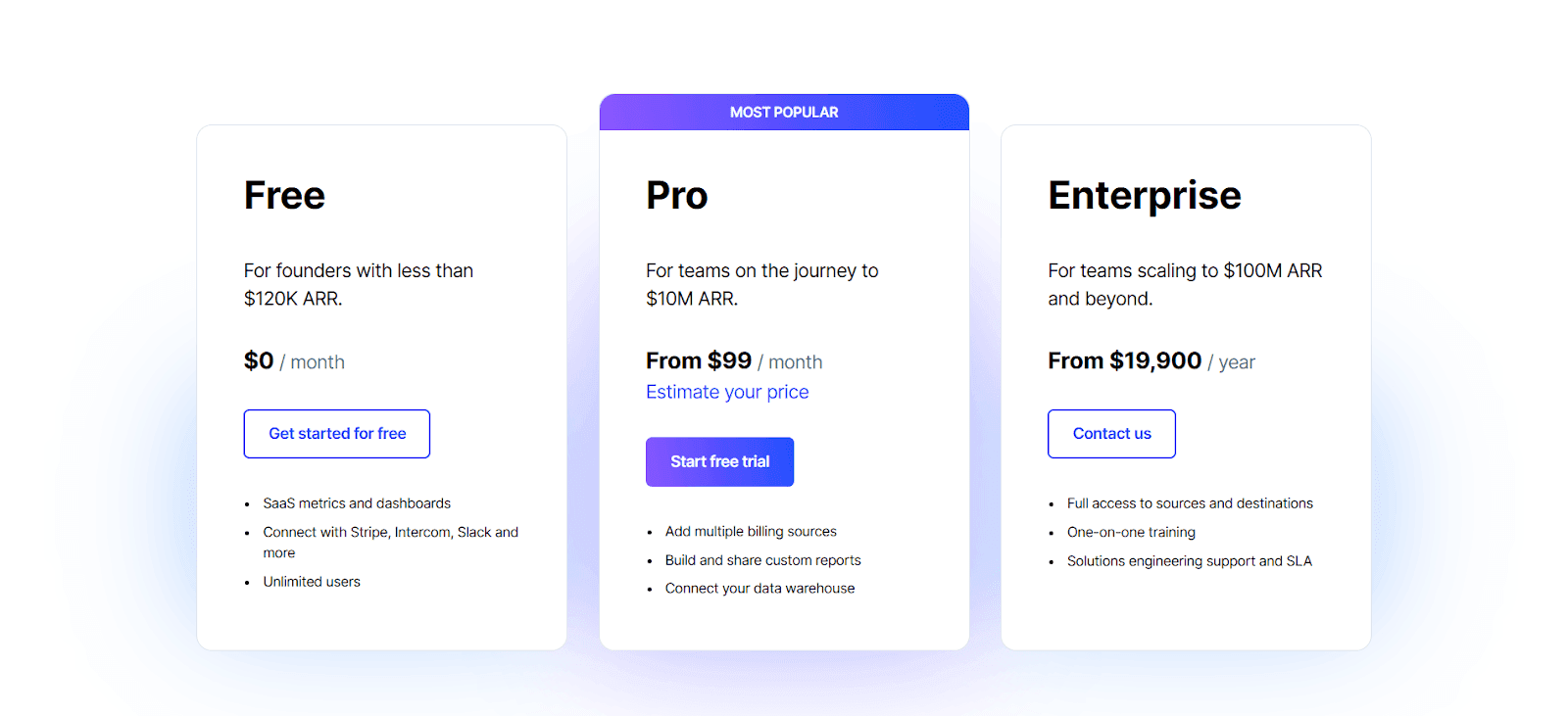Image resolution: width=1568 pixels, height=716 pixels.
Task: Click the Unlimited users list item
Action: click(x=312, y=581)
